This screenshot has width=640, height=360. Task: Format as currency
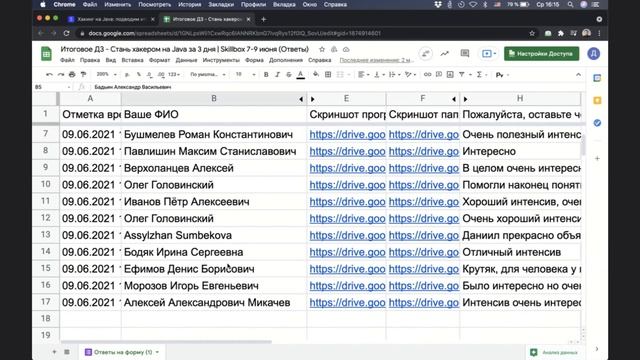[127, 75]
